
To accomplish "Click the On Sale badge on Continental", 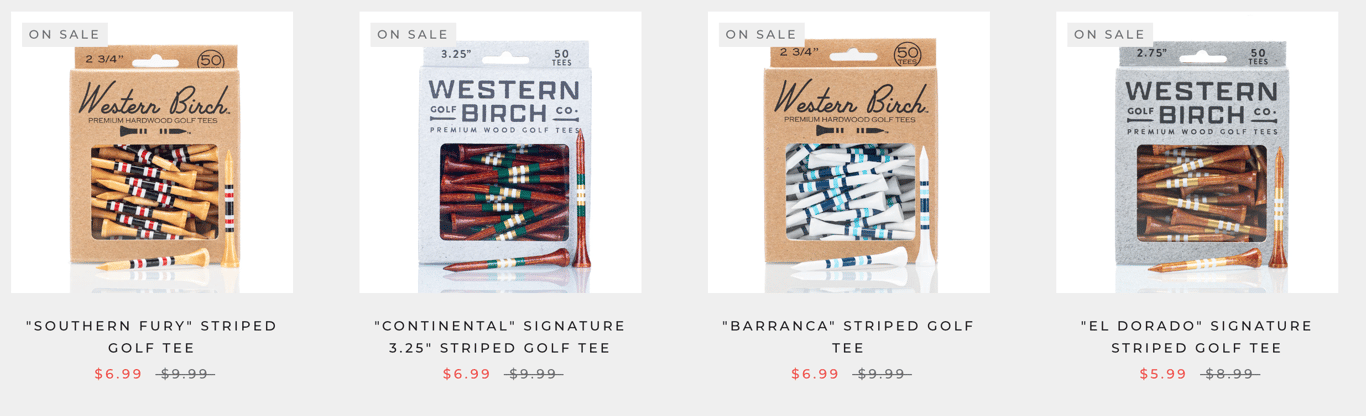I will [x=413, y=34].
